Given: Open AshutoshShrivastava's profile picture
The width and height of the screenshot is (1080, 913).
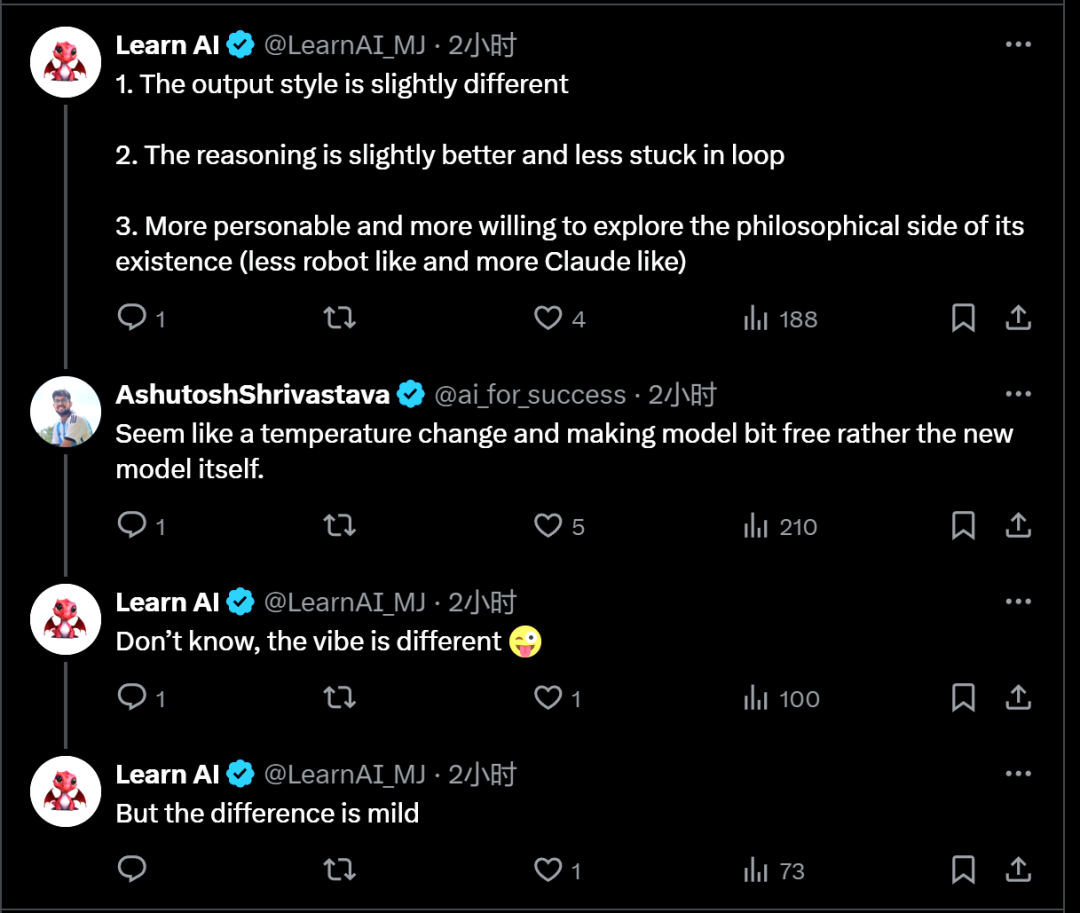Looking at the screenshot, I should pyautogui.click(x=65, y=412).
